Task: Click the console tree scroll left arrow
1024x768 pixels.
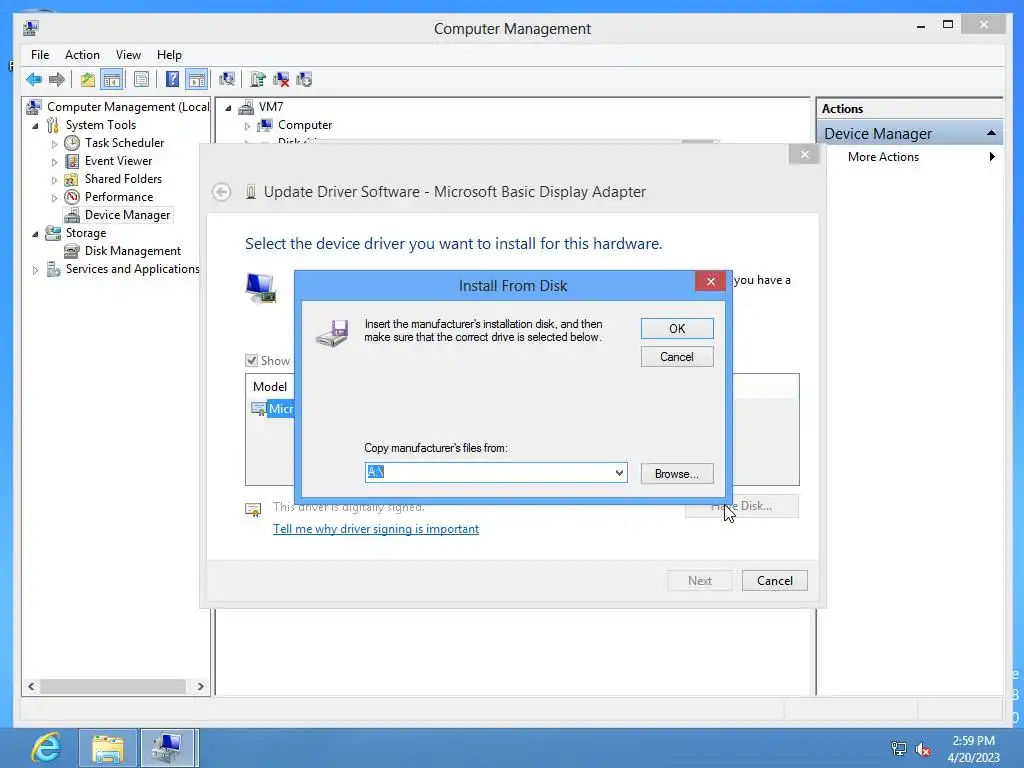Action: click(31, 686)
